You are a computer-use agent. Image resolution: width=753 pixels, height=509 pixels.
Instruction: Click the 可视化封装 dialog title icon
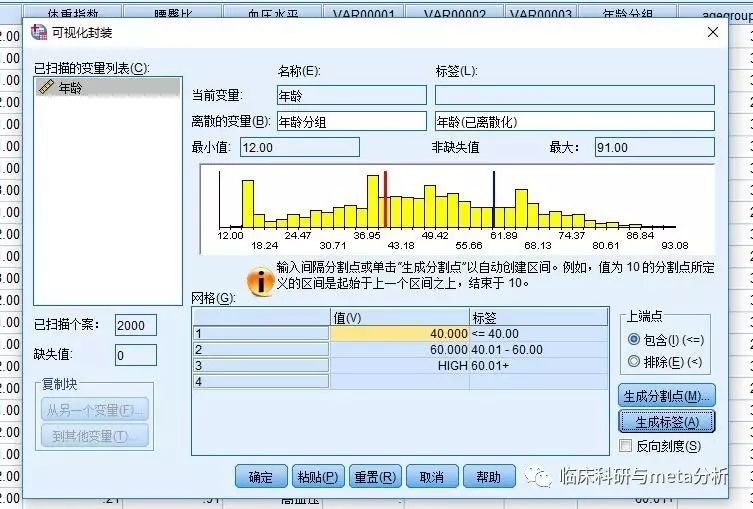(39, 32)
